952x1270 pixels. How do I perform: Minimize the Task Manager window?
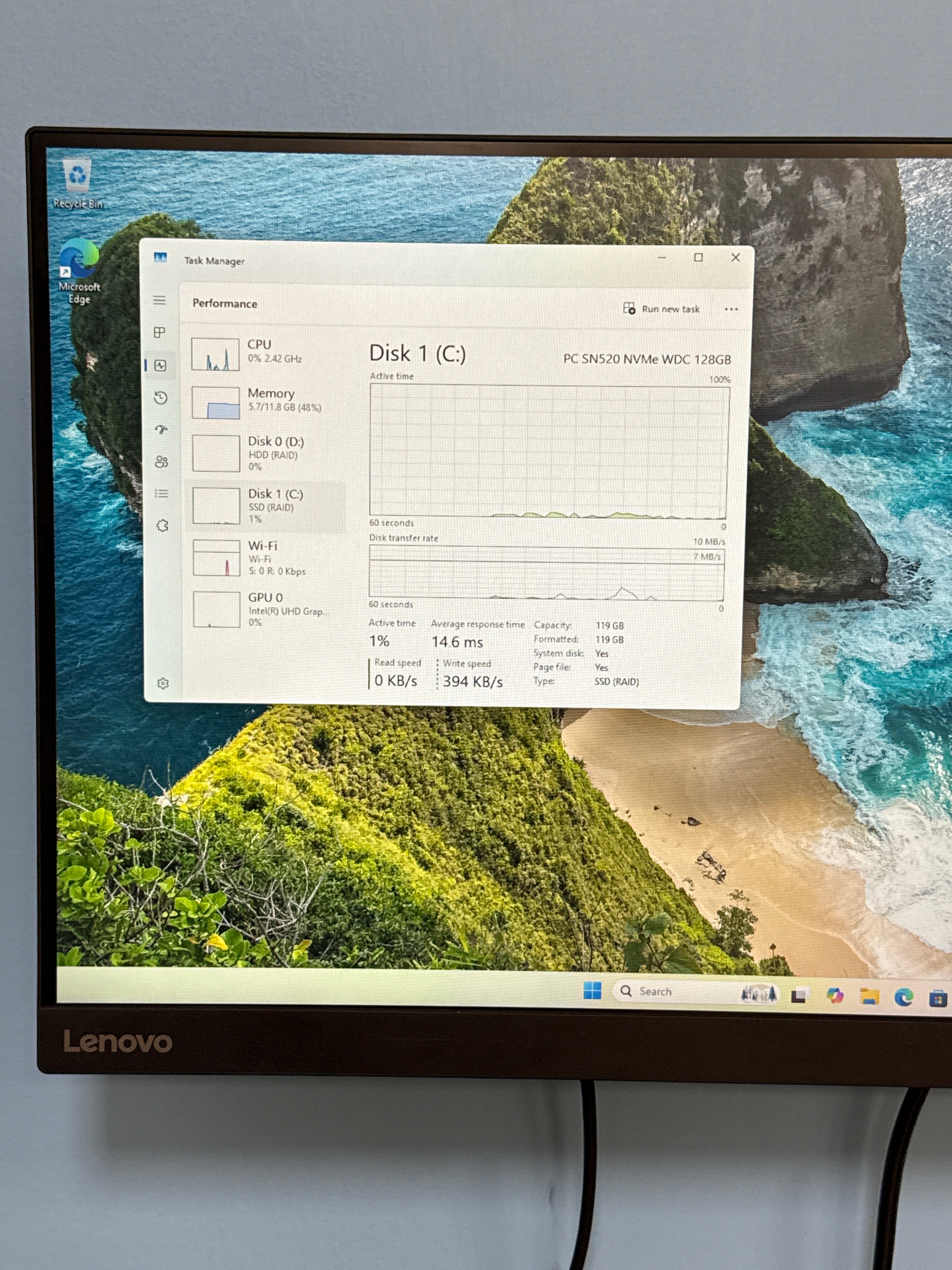(662, 257)
